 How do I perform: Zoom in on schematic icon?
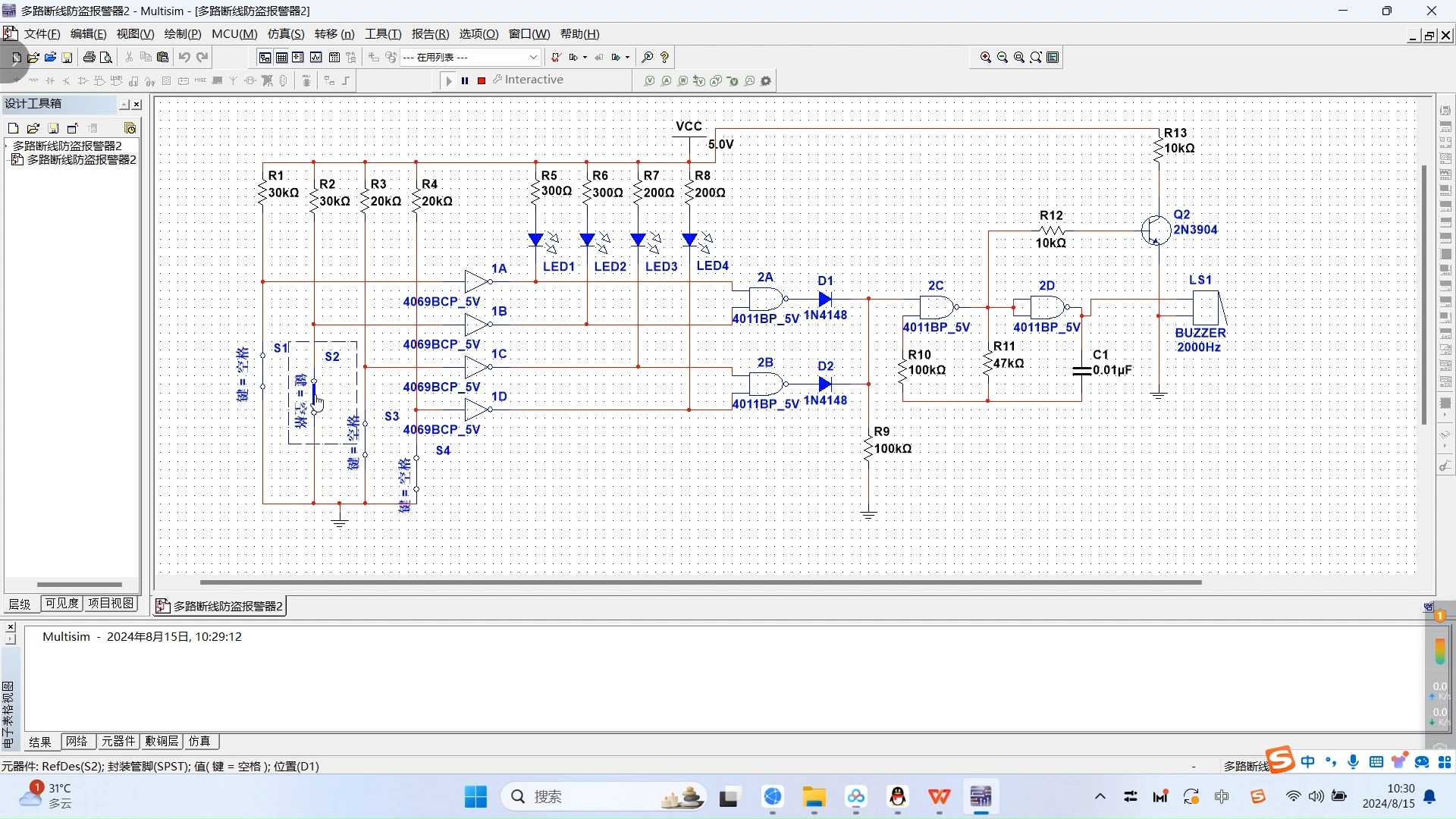tap(985, 58)
